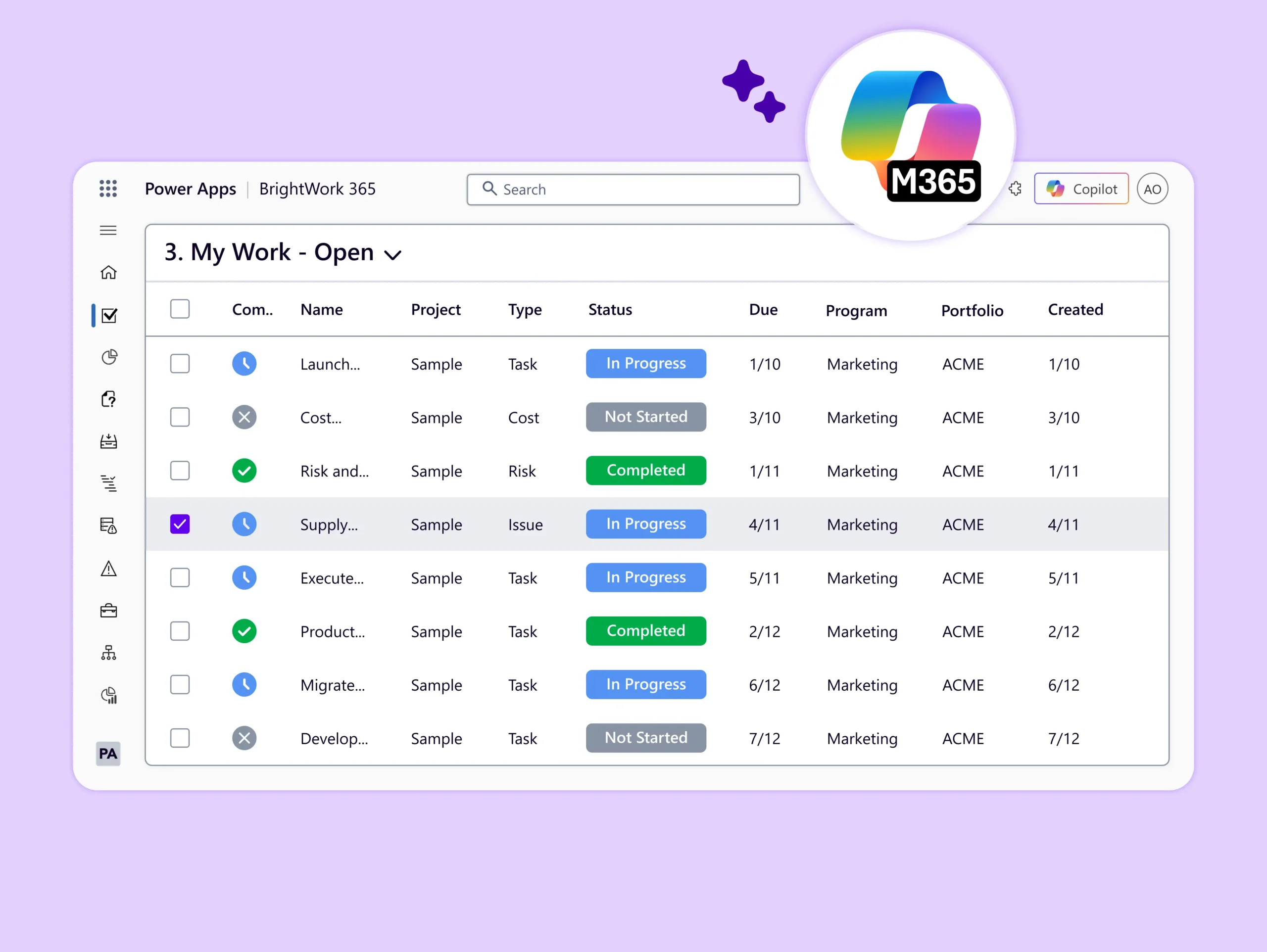Click the Due column header
Image resolution: width=1267 pixels, height=952 pixels.
point(763,310)
